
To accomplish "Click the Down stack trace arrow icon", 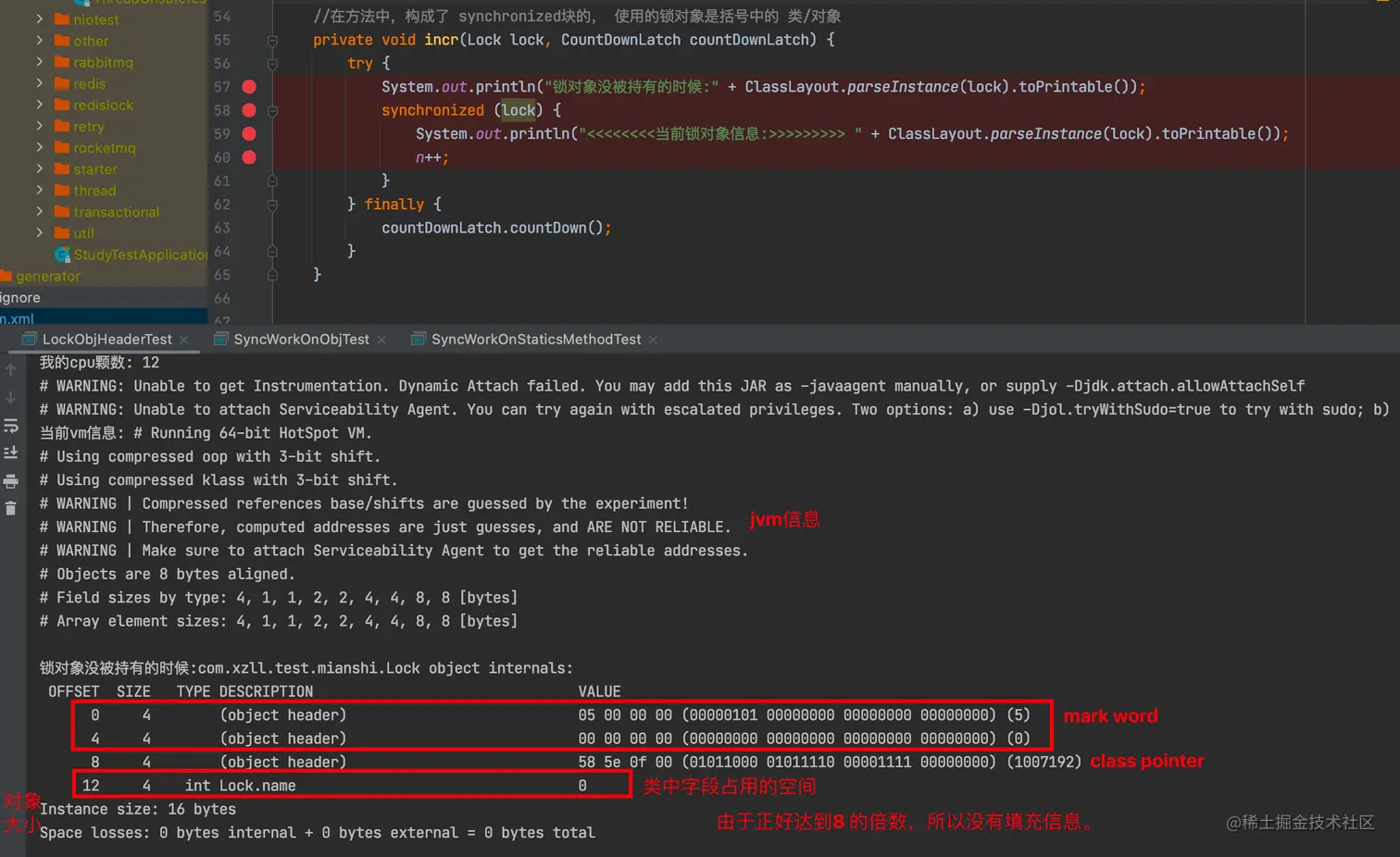I will pos(11,398).
